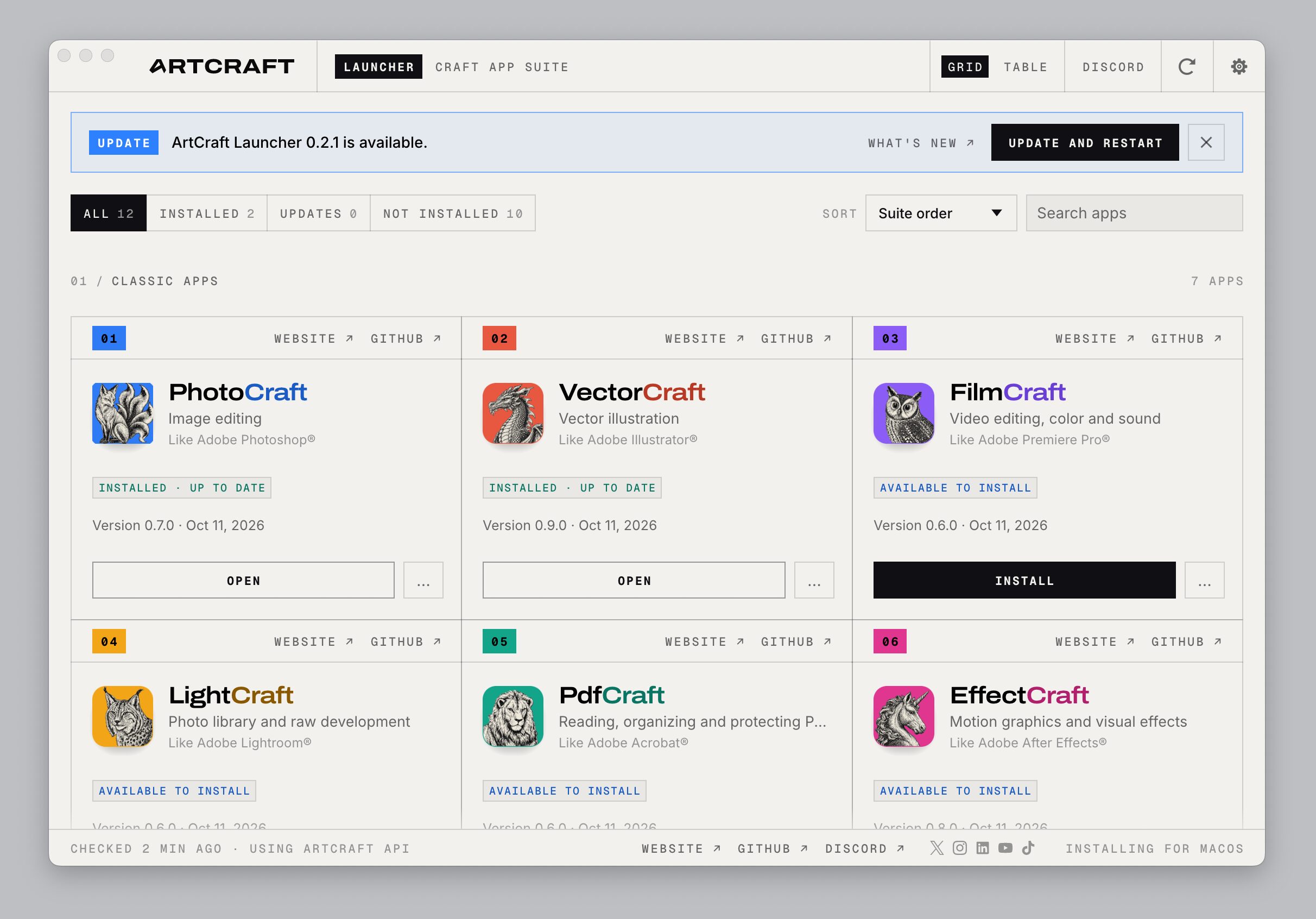Viewport: 1316px width, 919px height.
Task: Open VectorCraft app
Action: click(634, 580)
